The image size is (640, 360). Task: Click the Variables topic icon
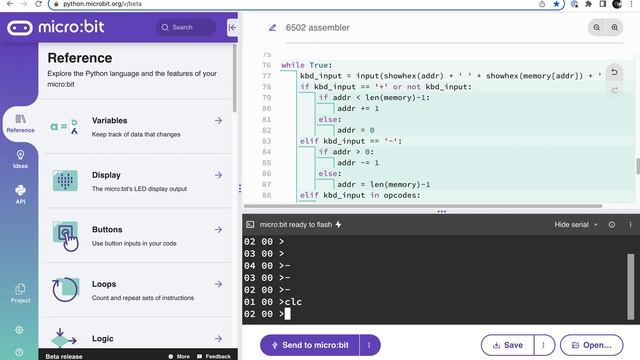point(64,127)
